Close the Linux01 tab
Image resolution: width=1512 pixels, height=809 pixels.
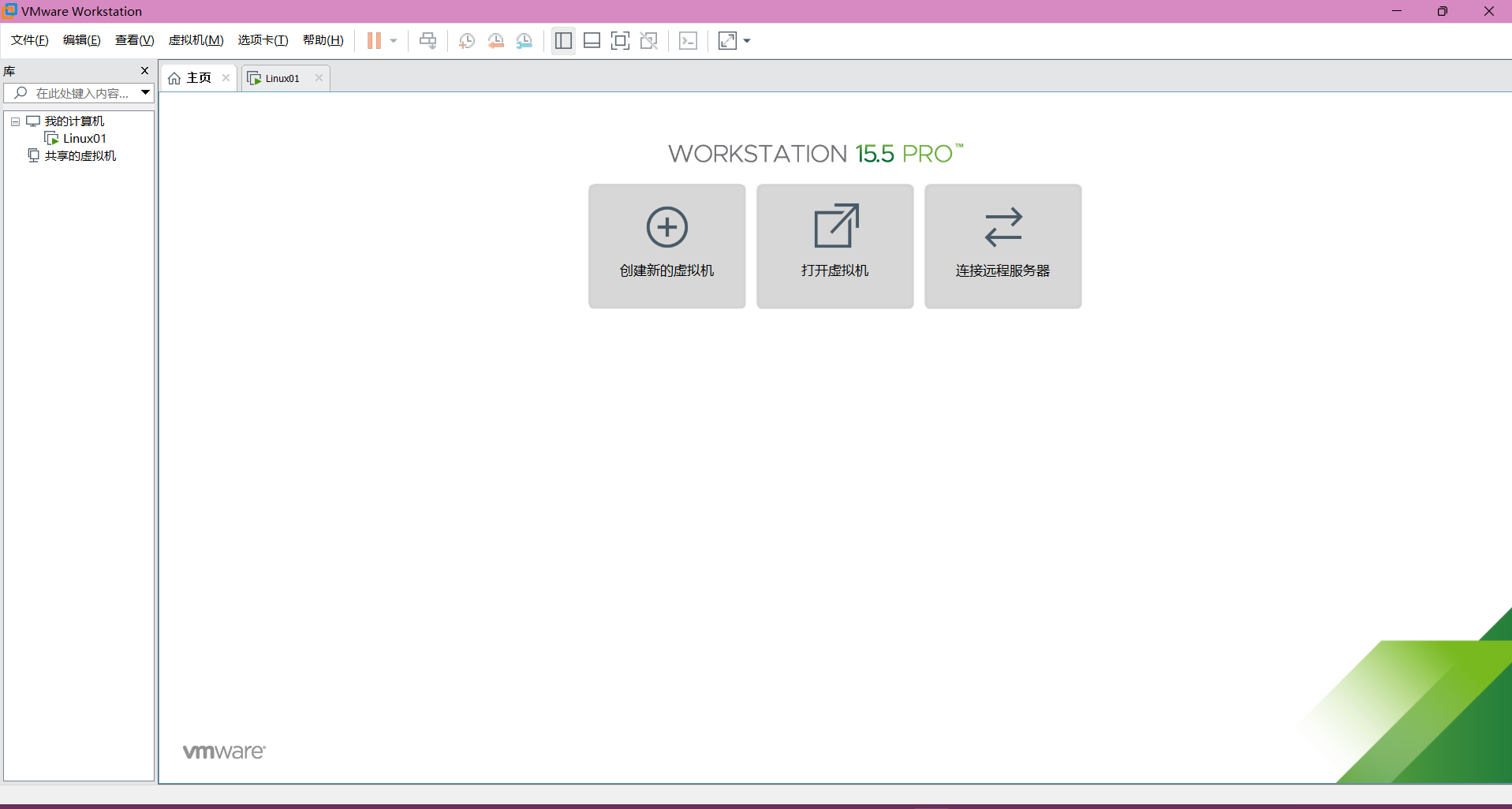coord(319,78)
